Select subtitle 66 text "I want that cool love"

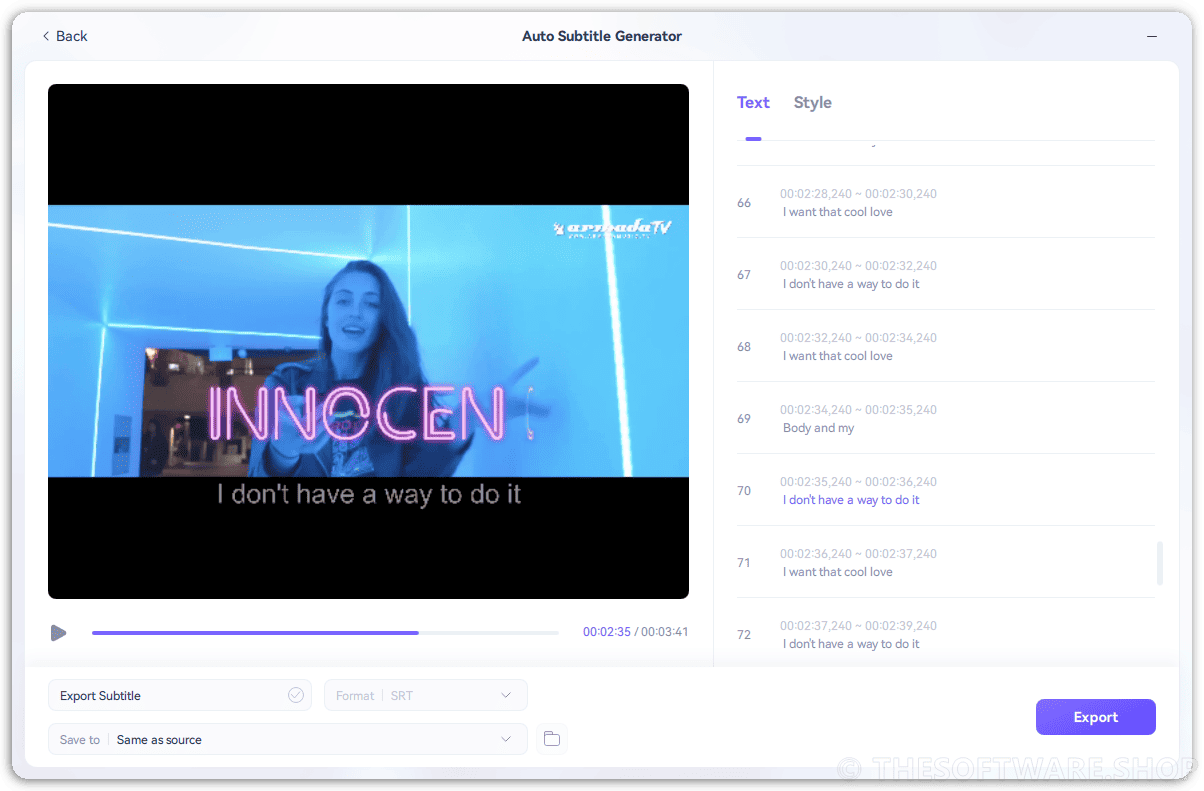point(838,212)
